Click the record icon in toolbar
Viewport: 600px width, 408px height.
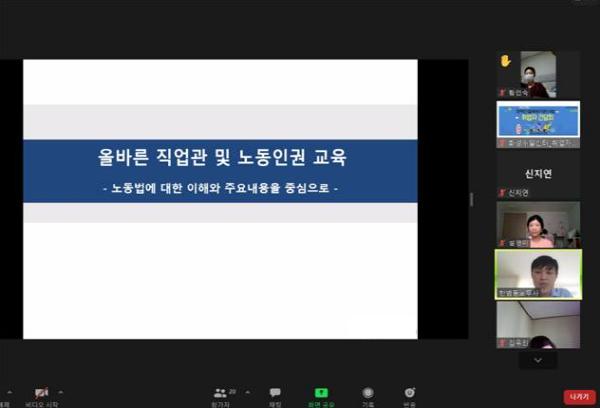pyautogui.click(x=368, y=393)
